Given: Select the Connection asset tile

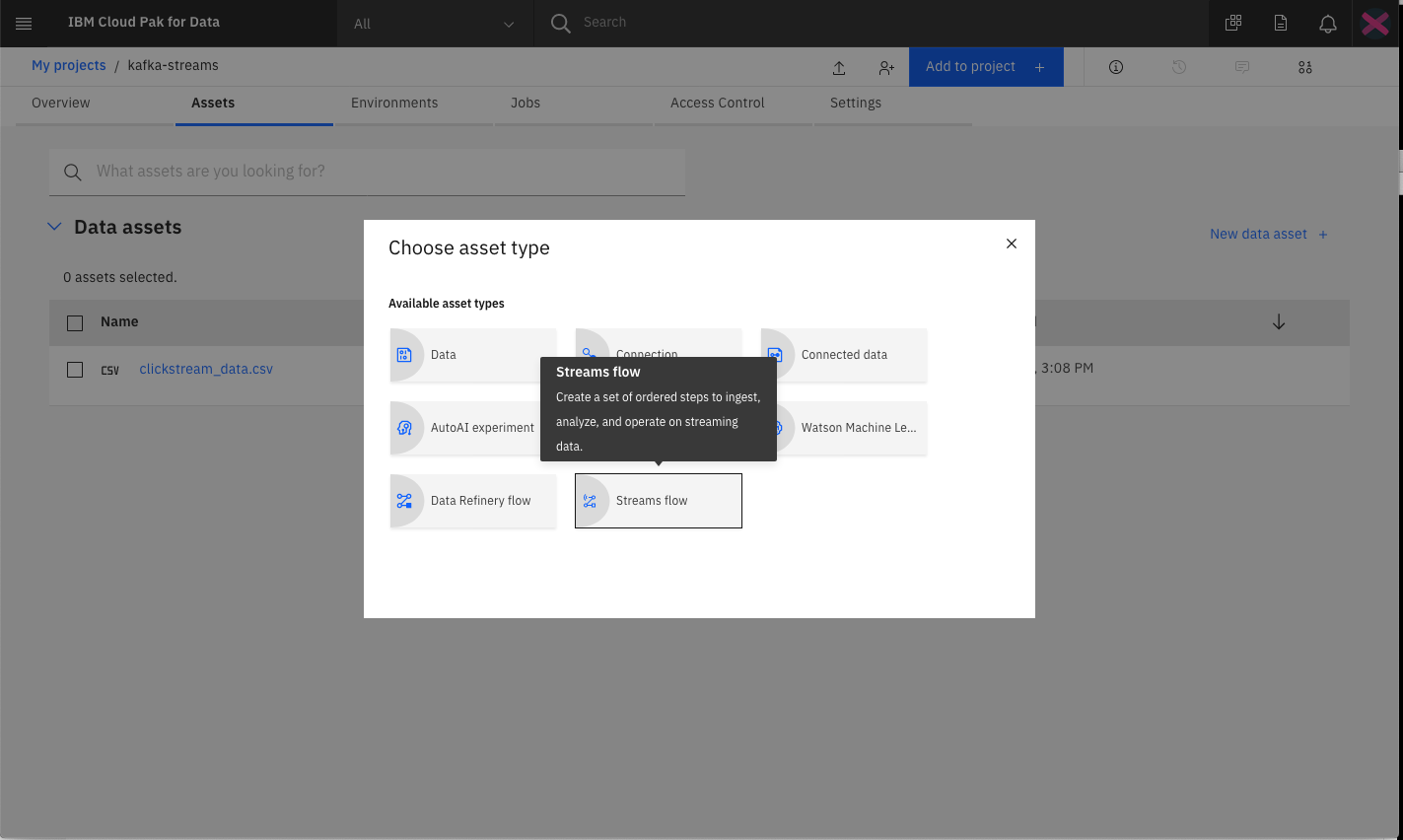Looking at the screenshot, I should coord(659,343).
